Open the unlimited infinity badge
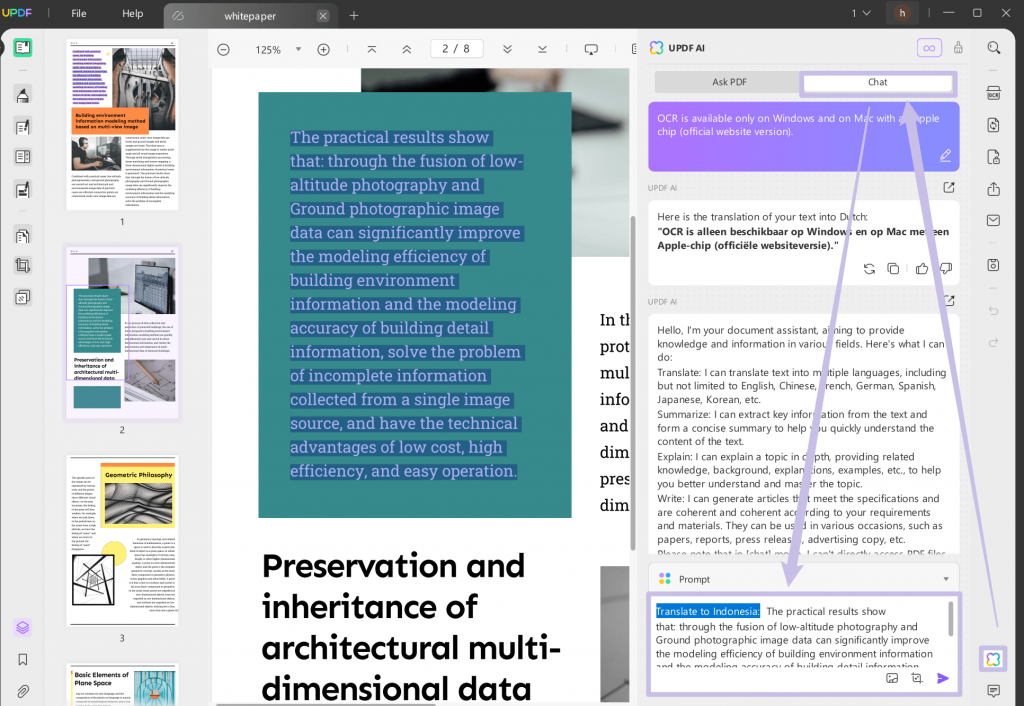The image size is (1024, 706). tap(929, 48)
